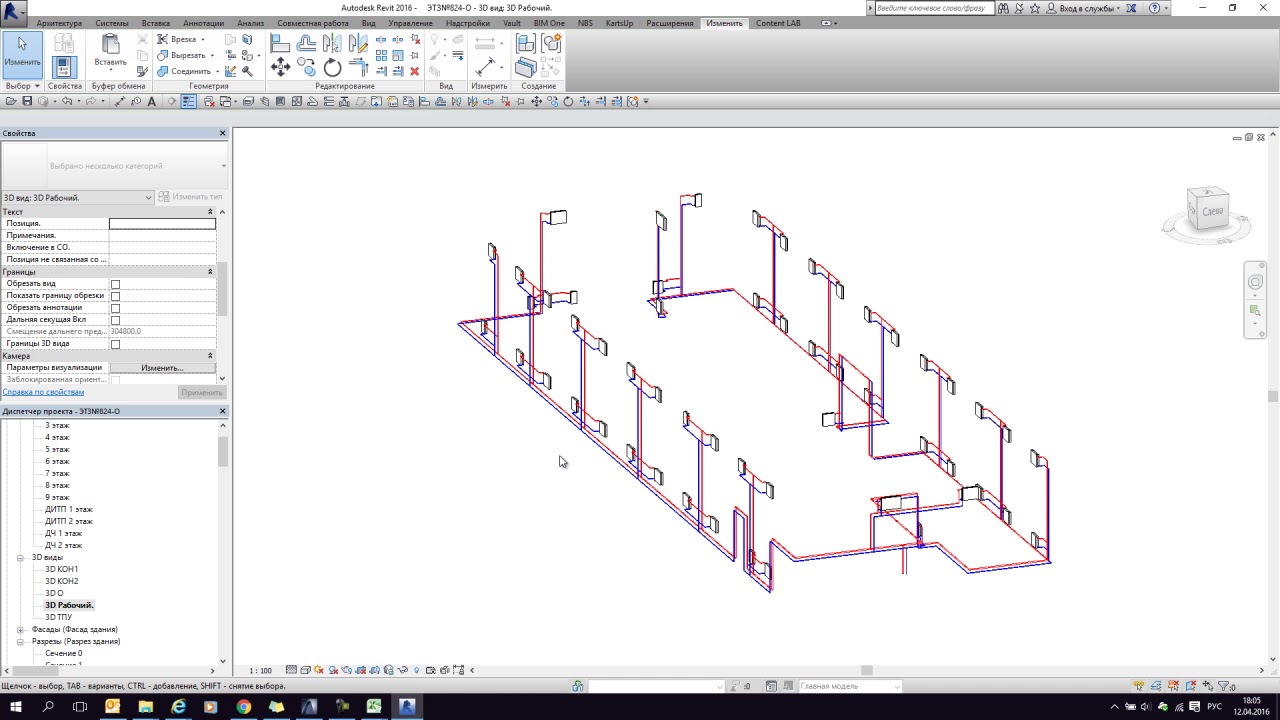Open the Revit application menu button
Viewport: 1280px width, 720px height.
click(x=14, y=12)
